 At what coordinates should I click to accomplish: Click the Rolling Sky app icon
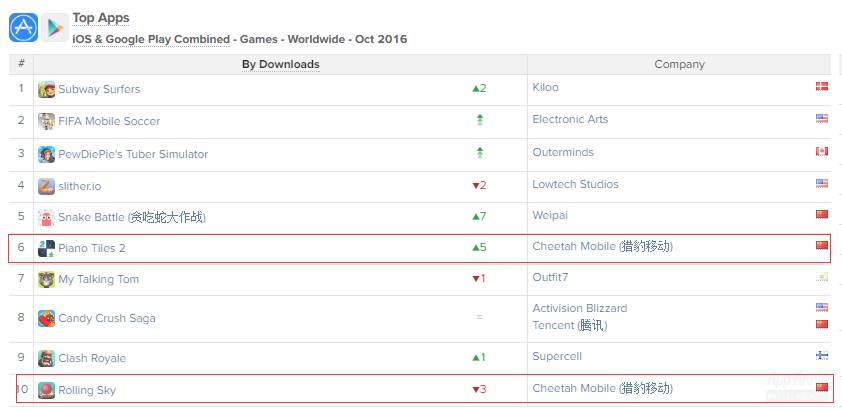pyautogui.click(x=46, y=390)
